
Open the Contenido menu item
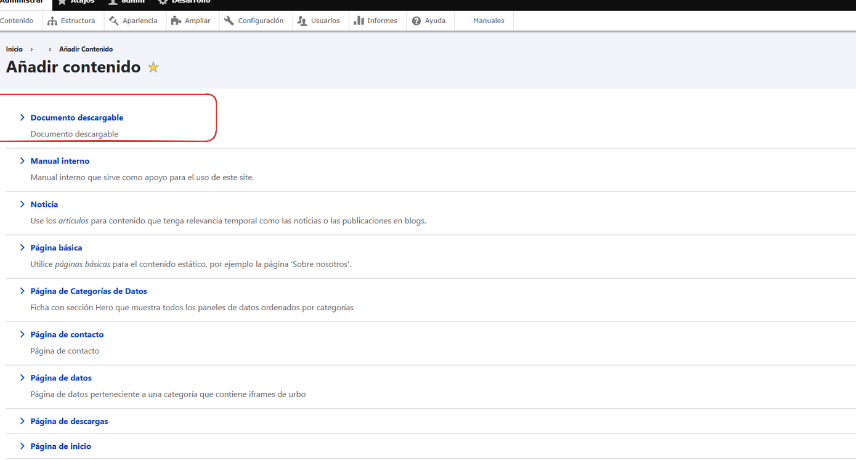[17, 21]
